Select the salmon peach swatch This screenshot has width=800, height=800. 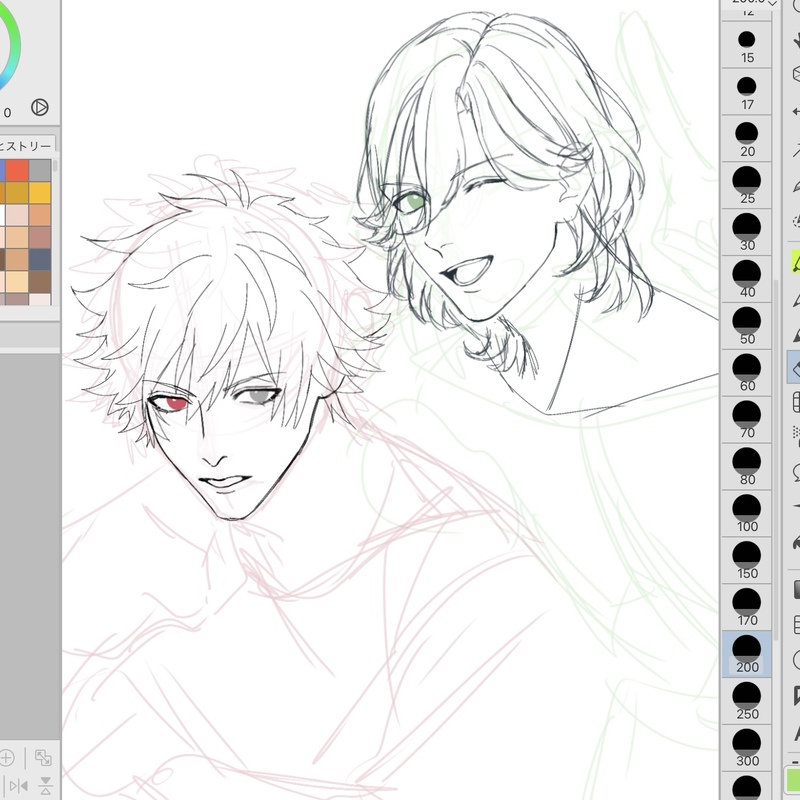[40, 215]
